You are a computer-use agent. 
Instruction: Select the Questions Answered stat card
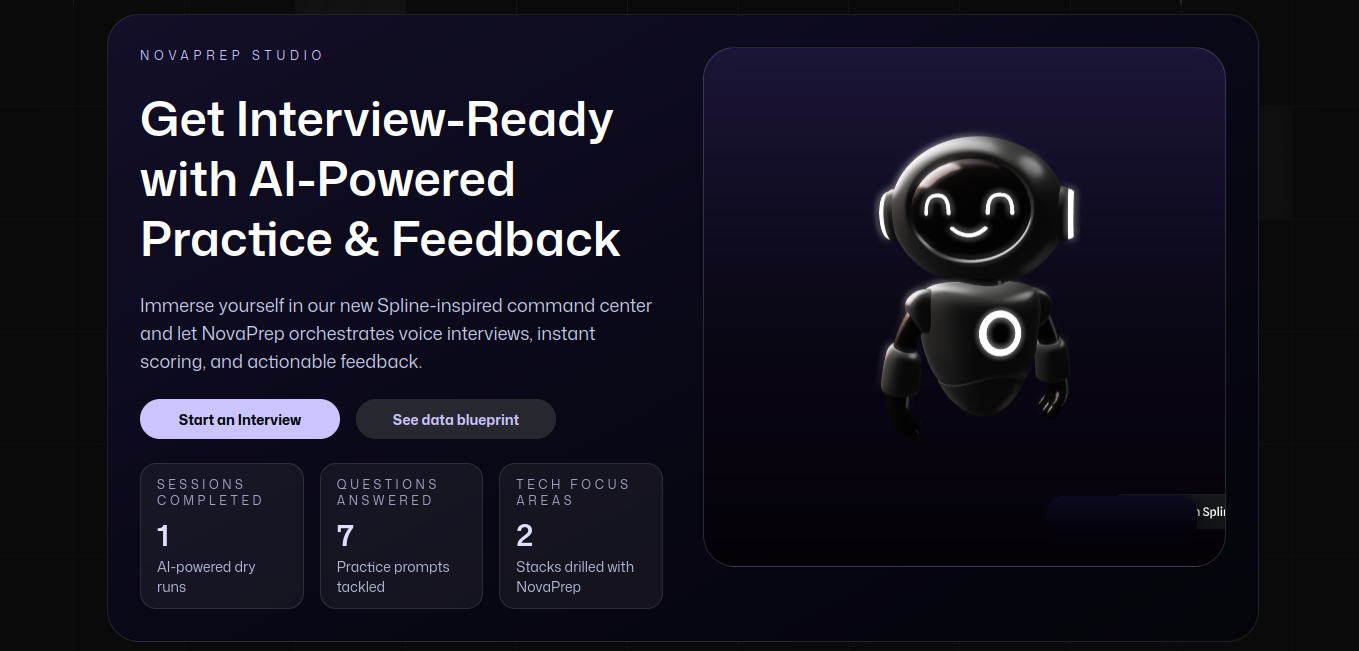(x=401, y=535)
